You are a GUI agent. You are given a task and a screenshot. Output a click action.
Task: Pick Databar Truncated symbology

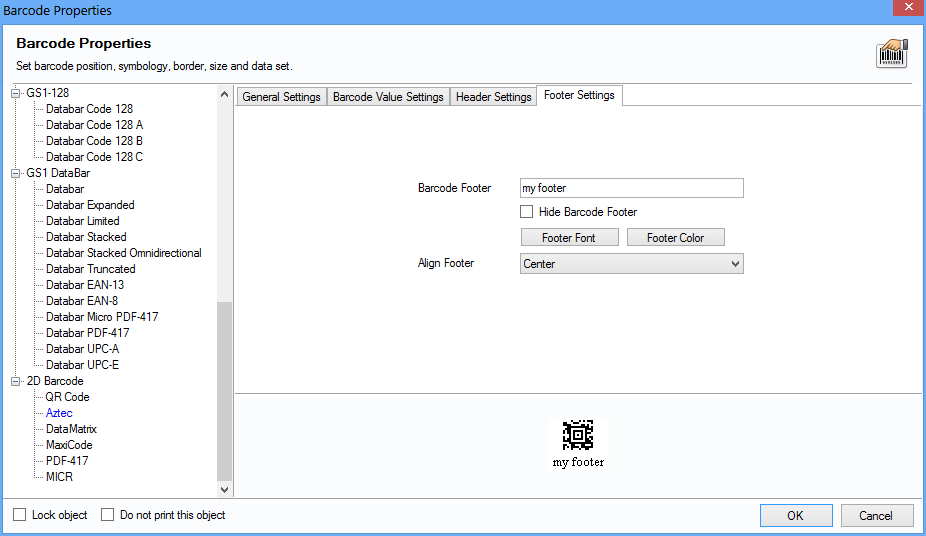click(x=90, y=269)
